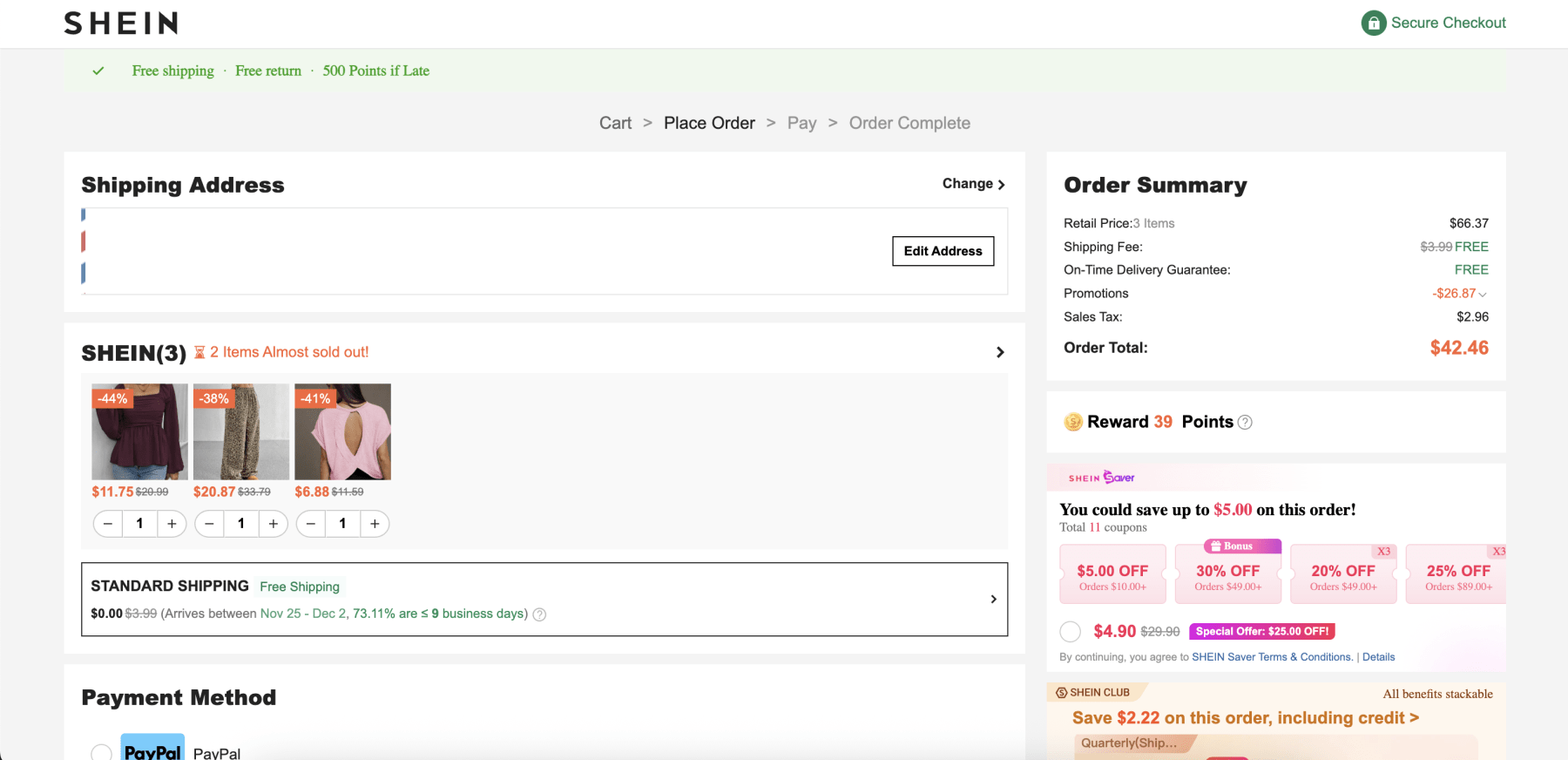
Task: Select the SHEIN Saver $4.90 radio button
Action: 1071,632
